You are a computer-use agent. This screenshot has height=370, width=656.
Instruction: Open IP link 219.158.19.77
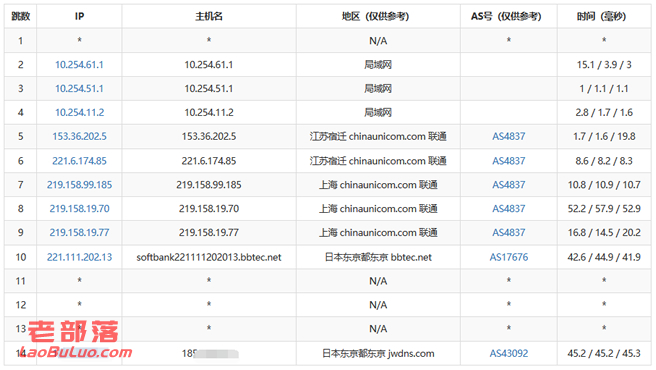pyautogui.click(x=79, y=233)
